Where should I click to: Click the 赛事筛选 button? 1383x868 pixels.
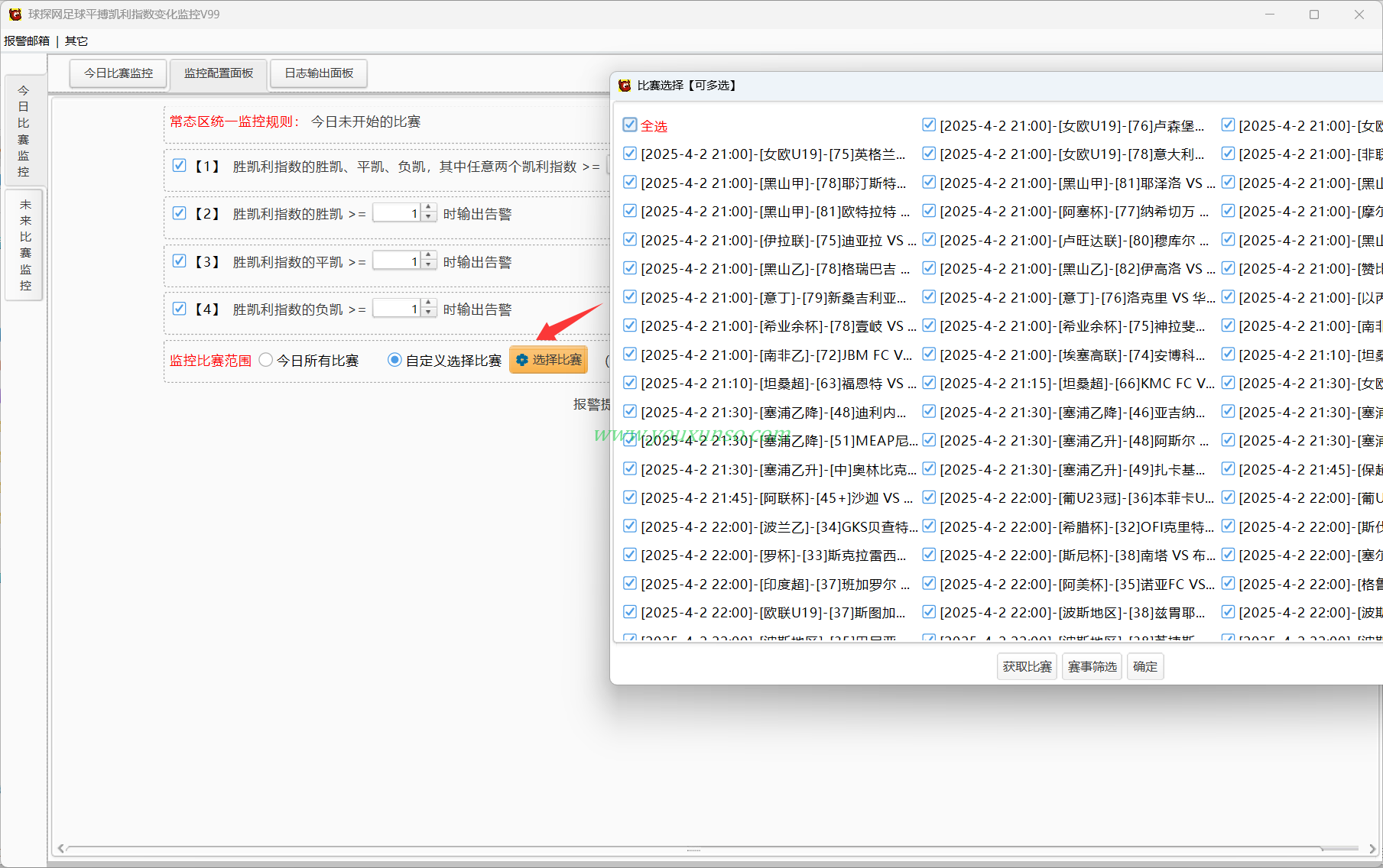1092,666
